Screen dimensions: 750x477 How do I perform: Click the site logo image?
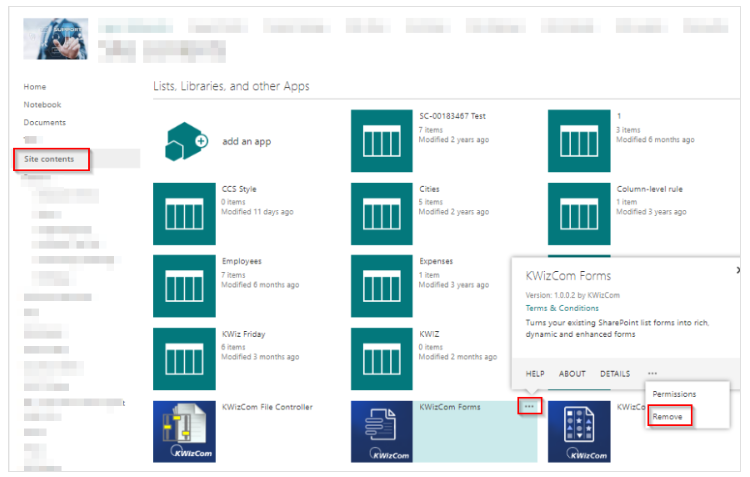pos(55,39)
